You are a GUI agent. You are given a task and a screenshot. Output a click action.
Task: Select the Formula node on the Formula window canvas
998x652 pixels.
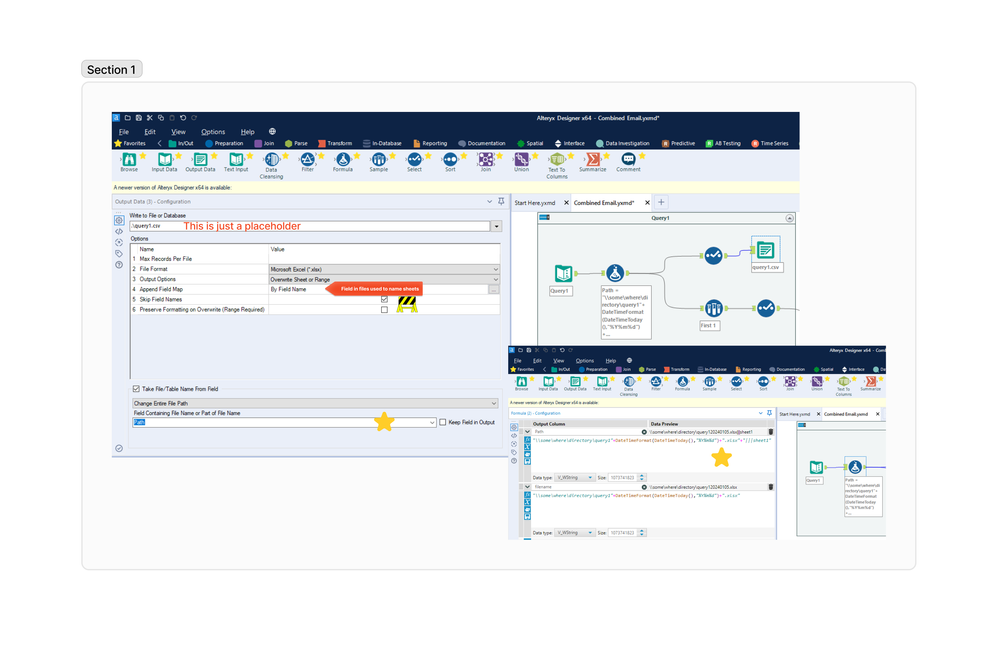(855, 467)
